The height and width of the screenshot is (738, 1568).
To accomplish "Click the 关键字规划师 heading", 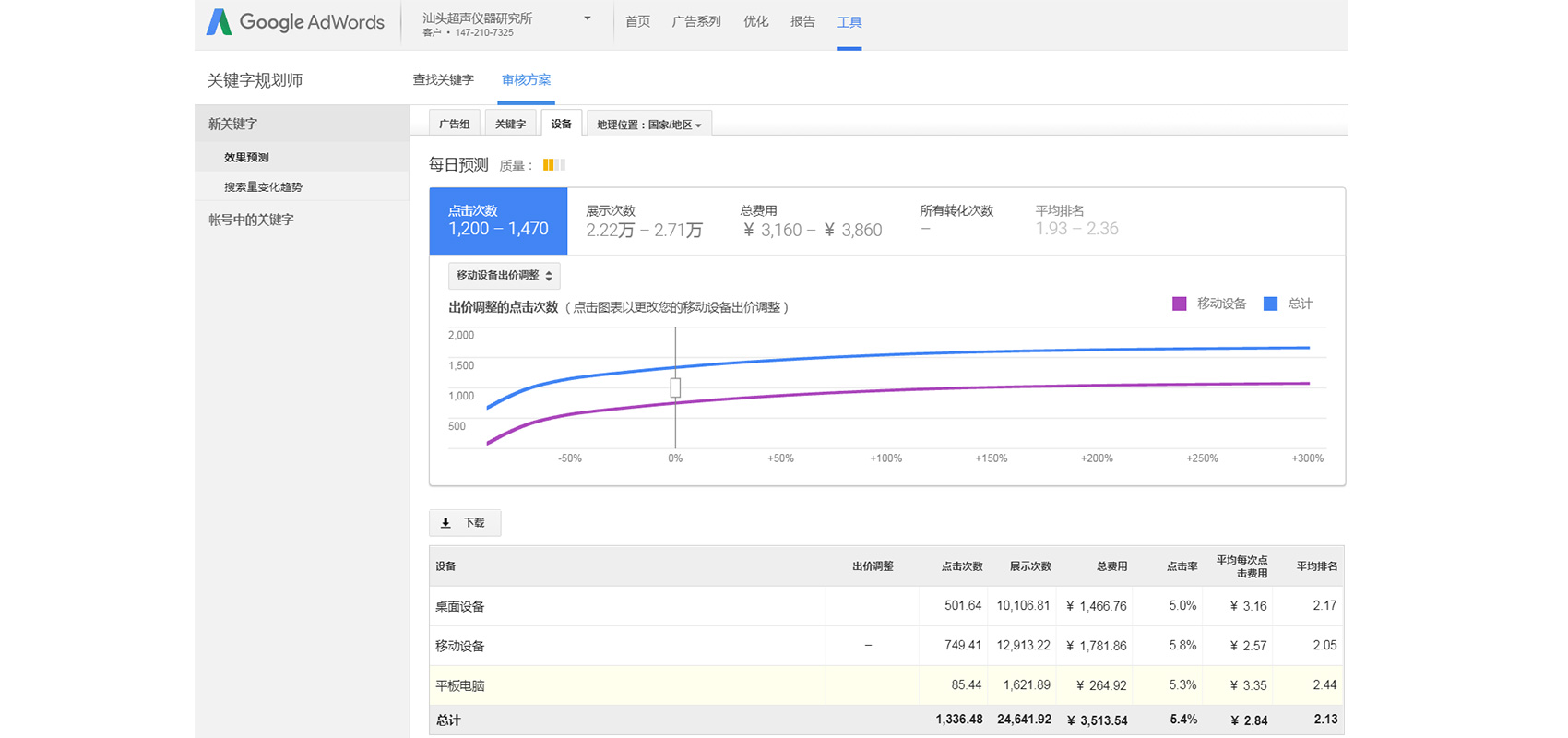I will [255, 80].
